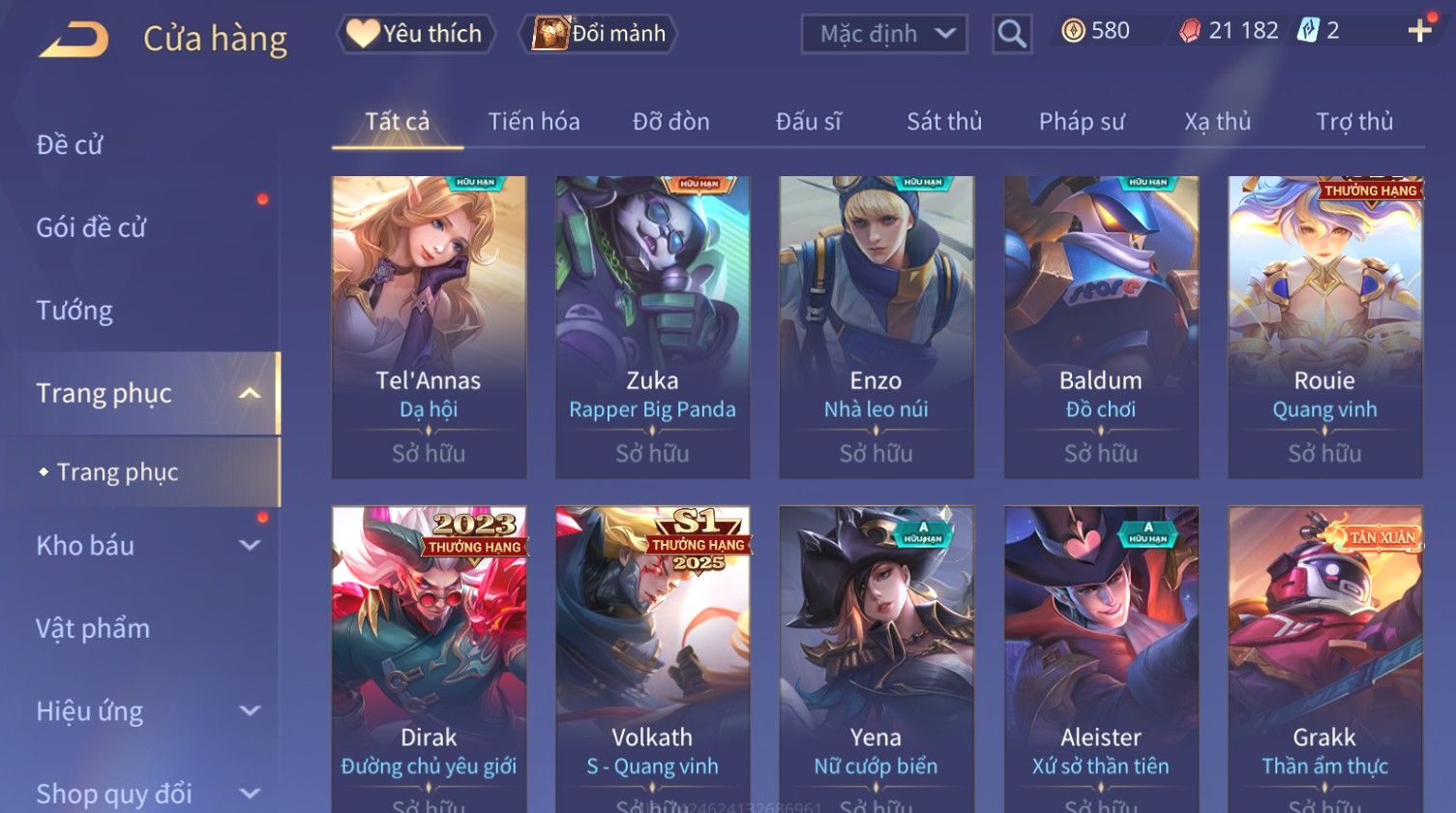Open Gói đề cử in sidebar
Viewport: 1456px width, 813px height.
(x=91, y=228)
